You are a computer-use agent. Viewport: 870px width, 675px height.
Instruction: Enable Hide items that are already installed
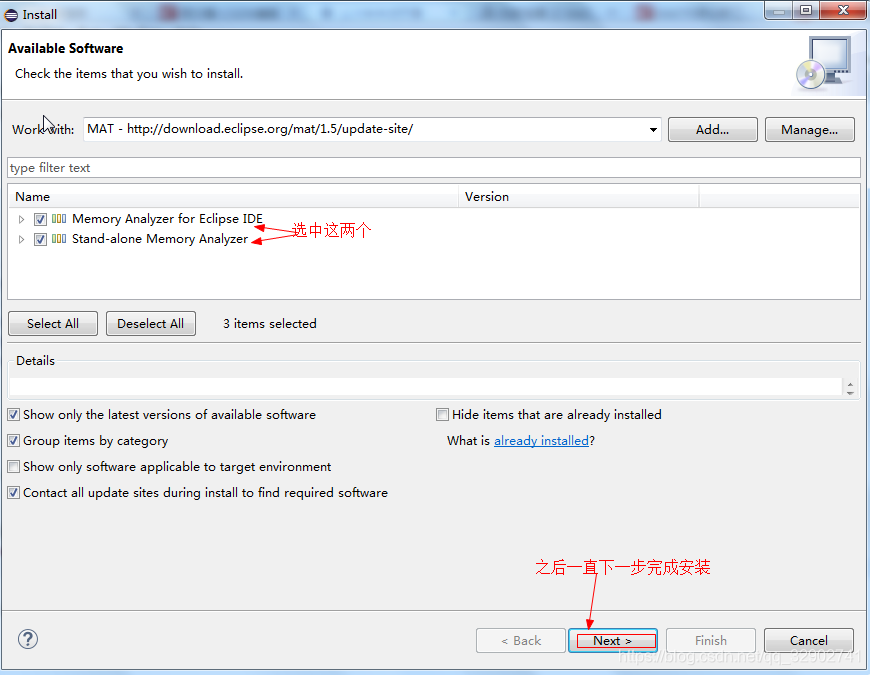tap(442, 414)
